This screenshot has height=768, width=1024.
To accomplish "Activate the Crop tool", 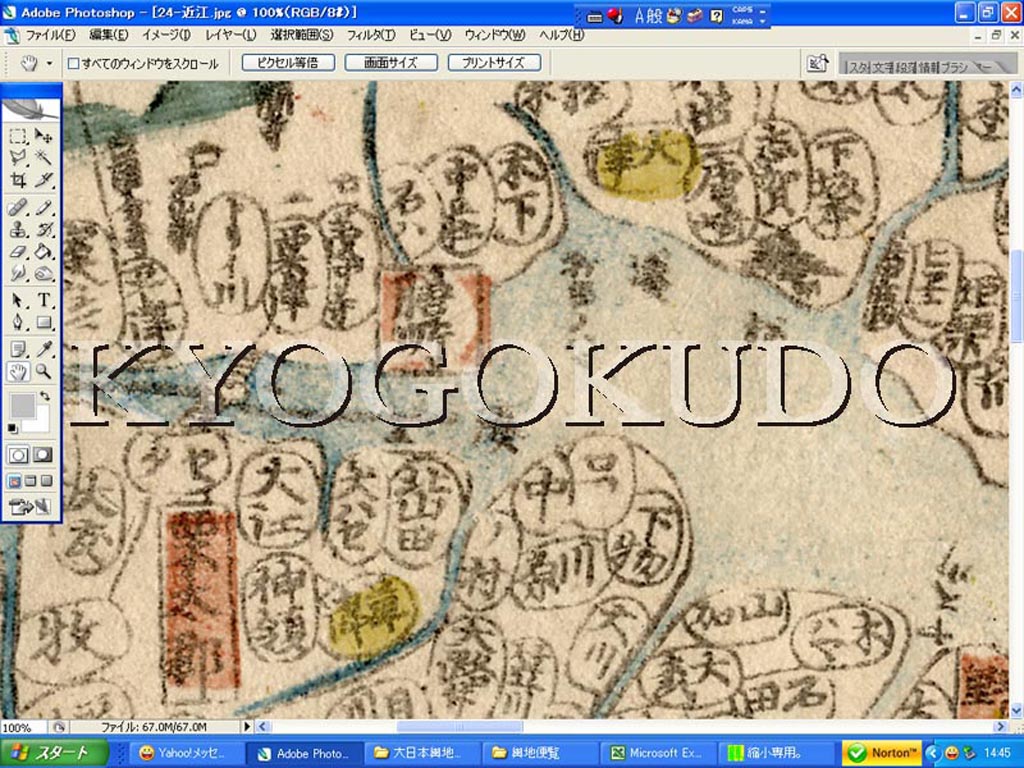I will 18,179.
